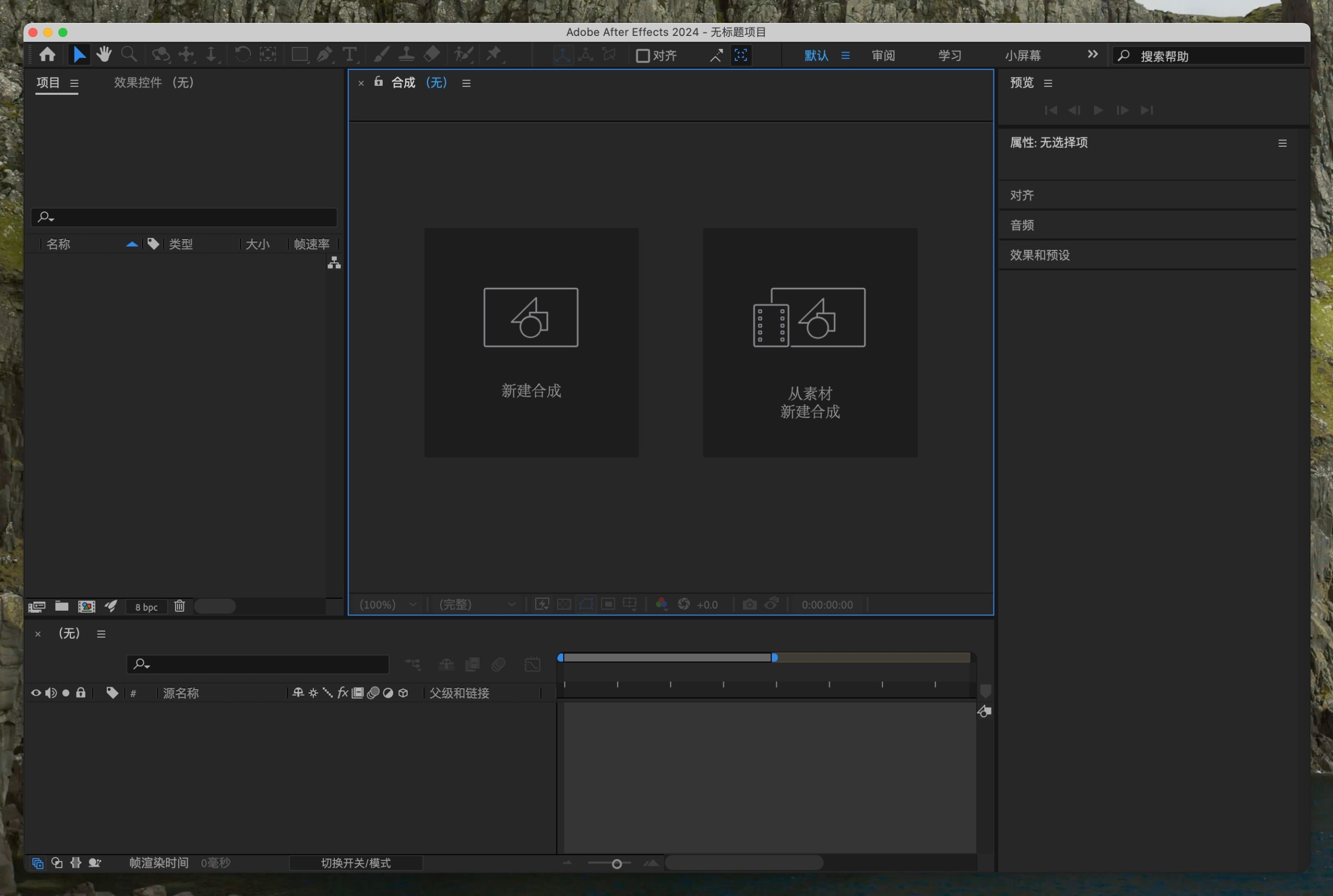Open the 预览 panel menu
This screenshot has width=1333, height=896.
[1048, 83]
